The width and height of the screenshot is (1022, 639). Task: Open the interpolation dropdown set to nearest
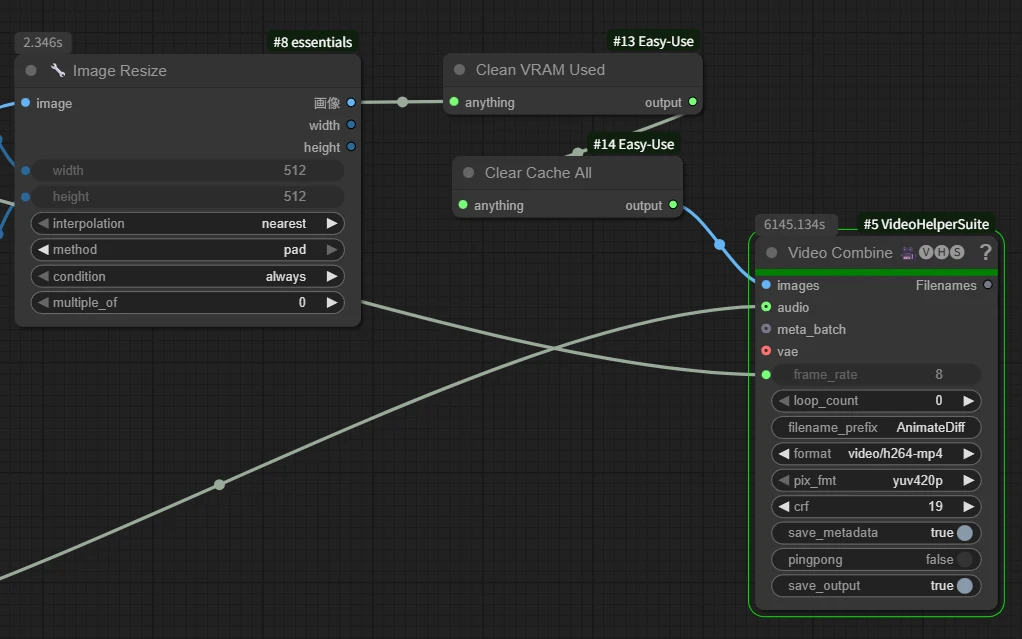click(187, 224)
